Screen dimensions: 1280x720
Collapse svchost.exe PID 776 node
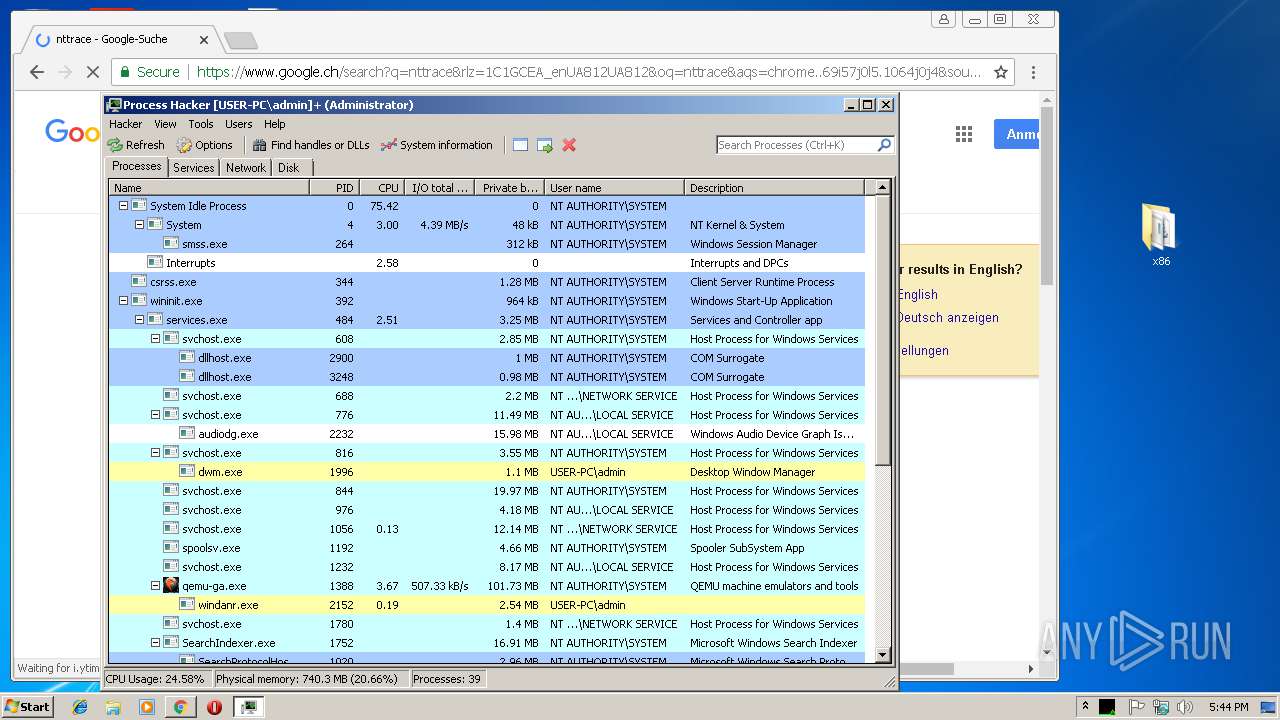156,415
